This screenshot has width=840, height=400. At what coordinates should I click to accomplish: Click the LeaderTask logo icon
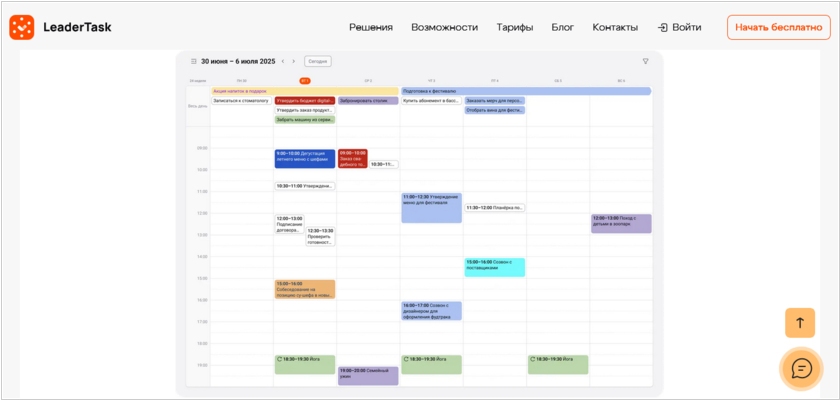[22, 27]
